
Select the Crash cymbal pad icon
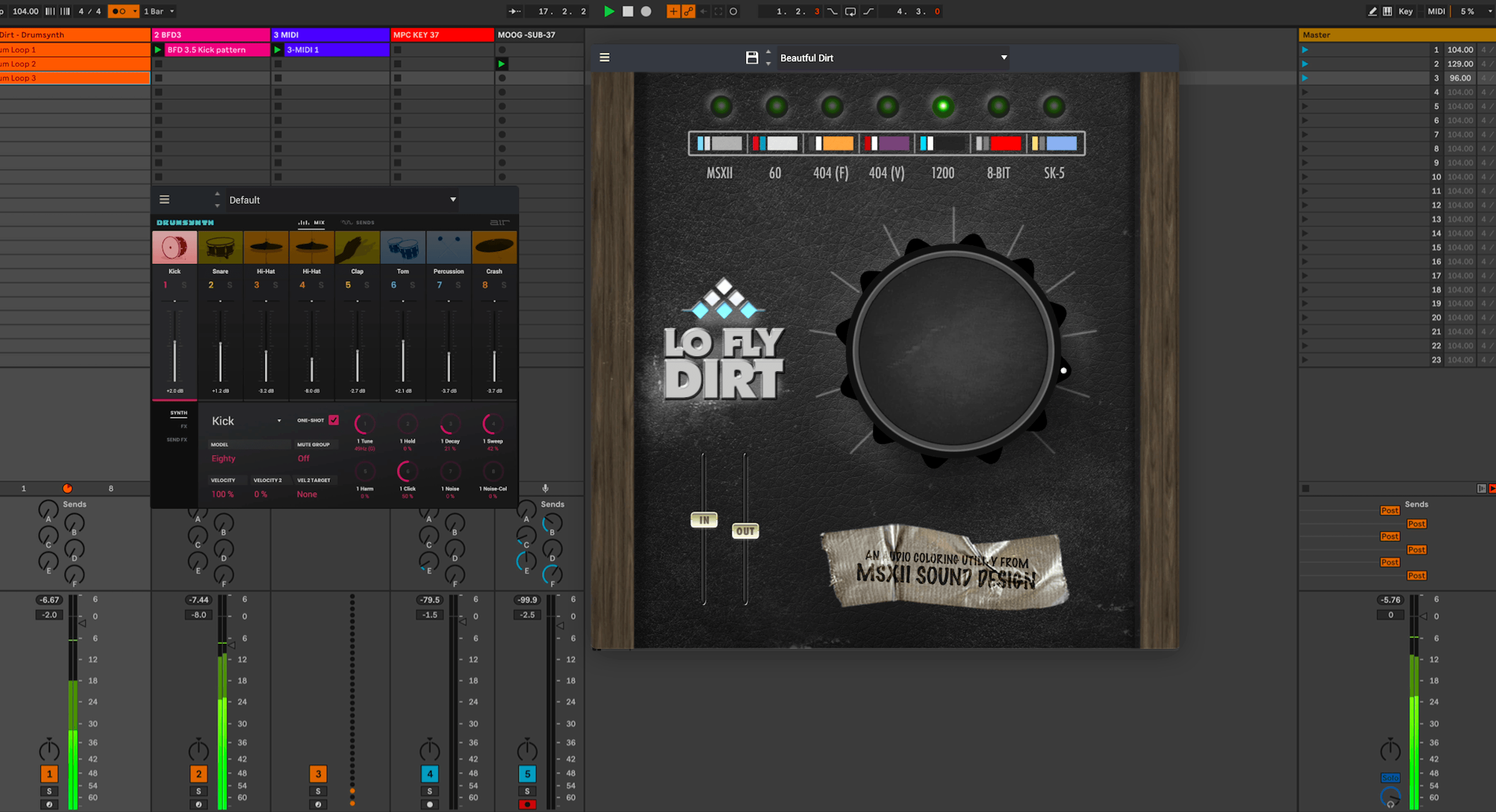(494, 248)
